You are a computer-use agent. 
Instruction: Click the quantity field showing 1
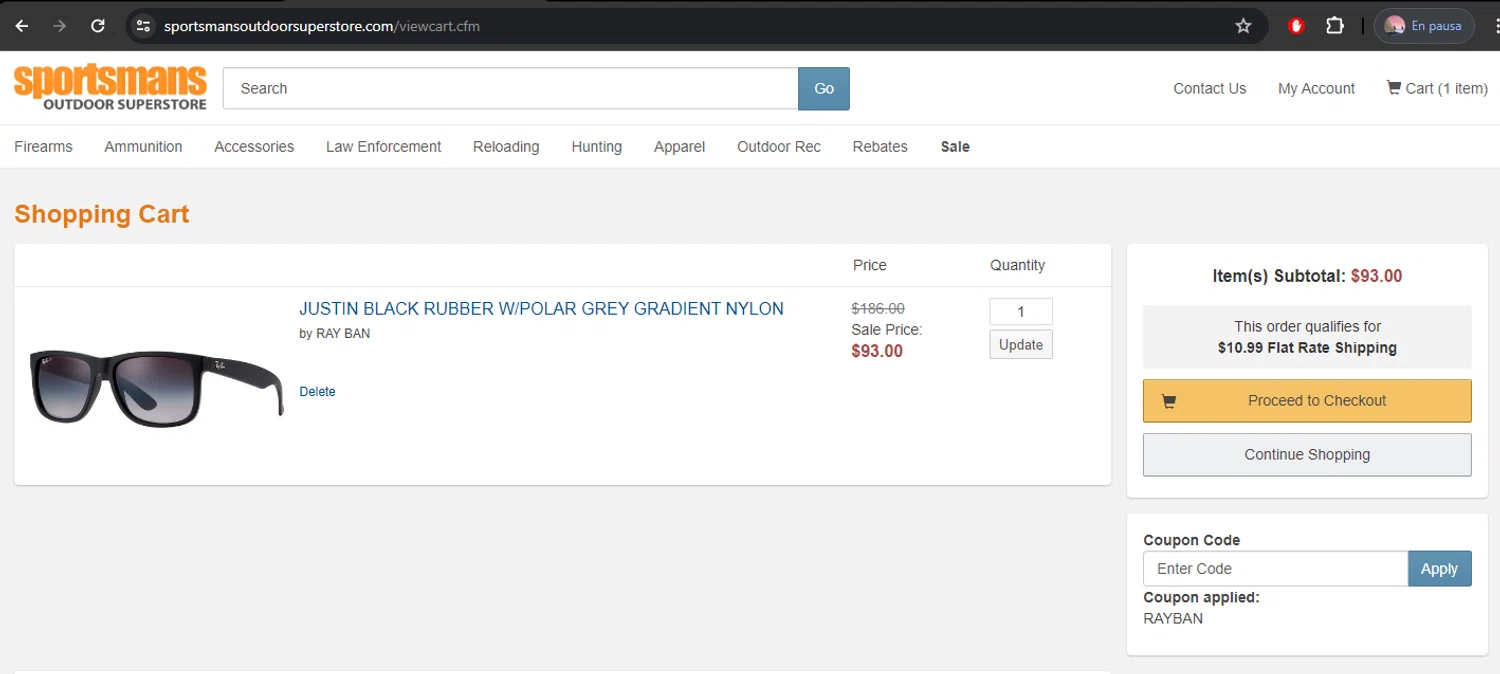(1021, 311)
